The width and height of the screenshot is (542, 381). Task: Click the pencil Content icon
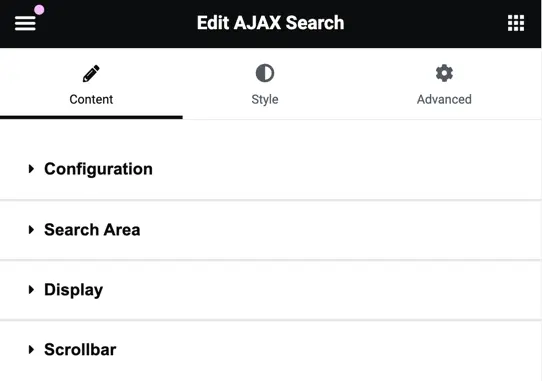91,73
